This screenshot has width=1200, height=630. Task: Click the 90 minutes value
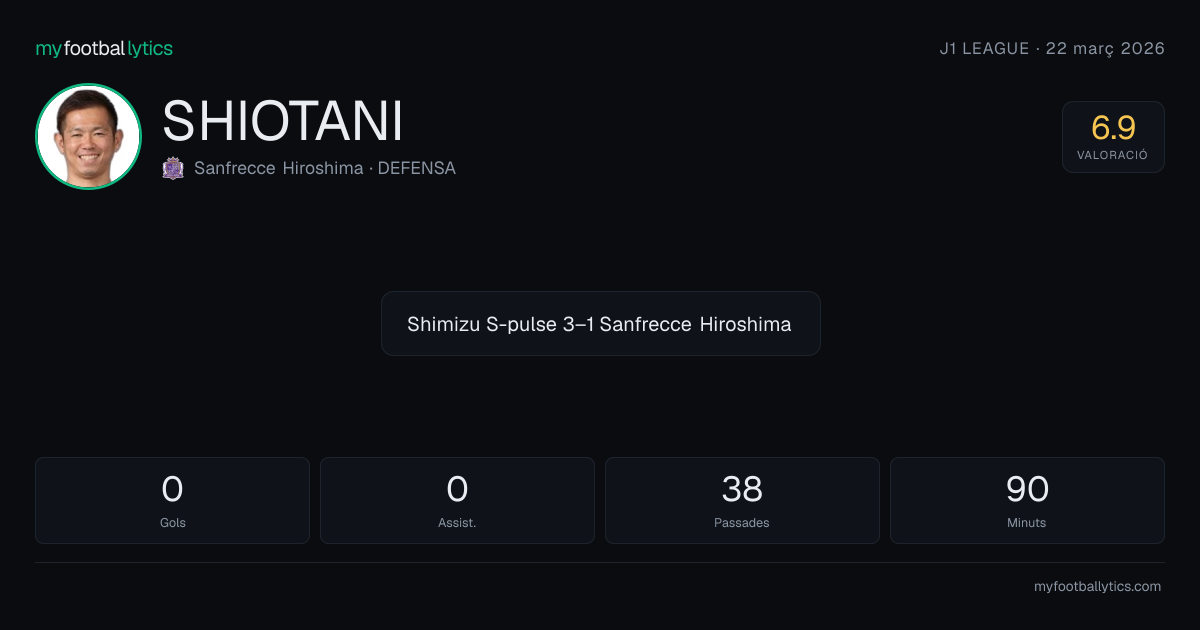[1027, 489]
